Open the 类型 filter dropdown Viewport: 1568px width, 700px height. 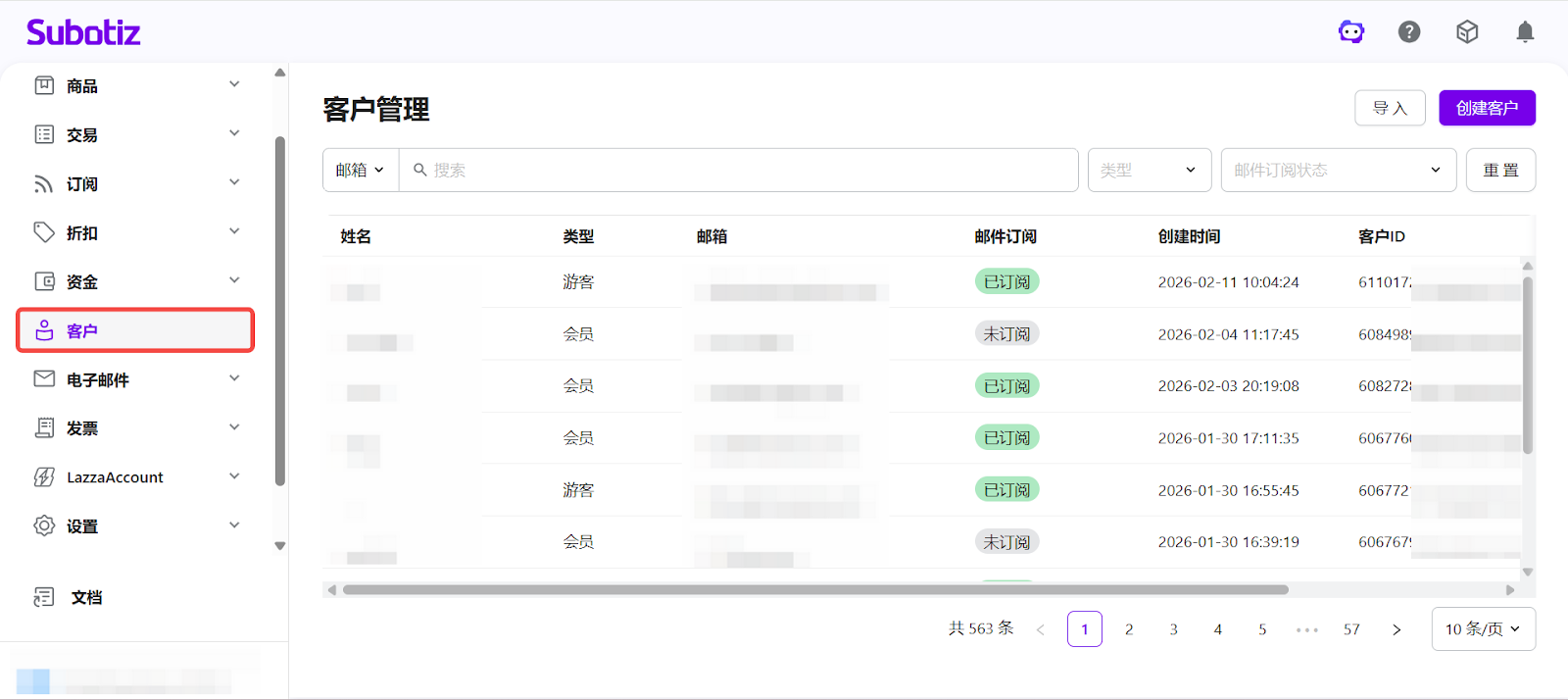coord(1149,171)
